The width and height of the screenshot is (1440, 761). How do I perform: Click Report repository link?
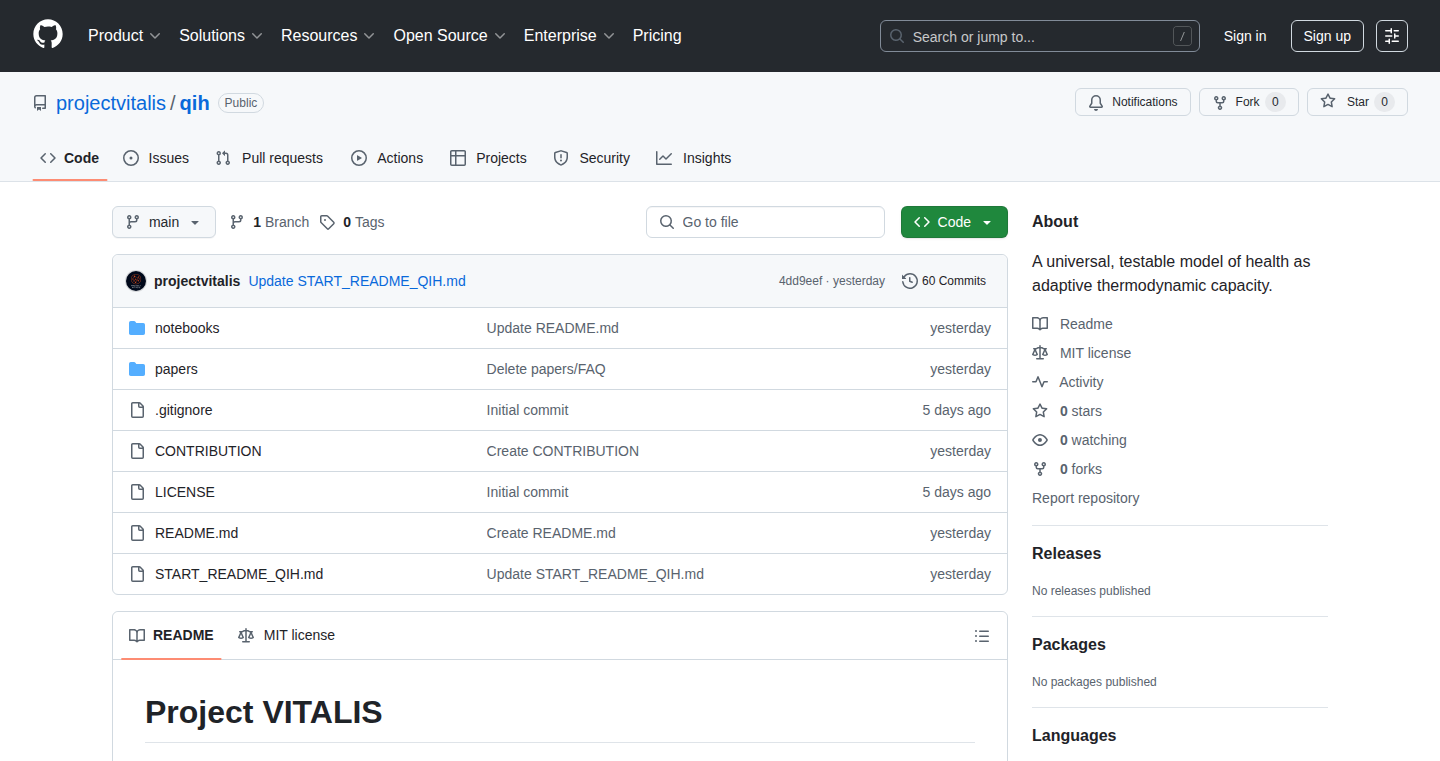1086,498
